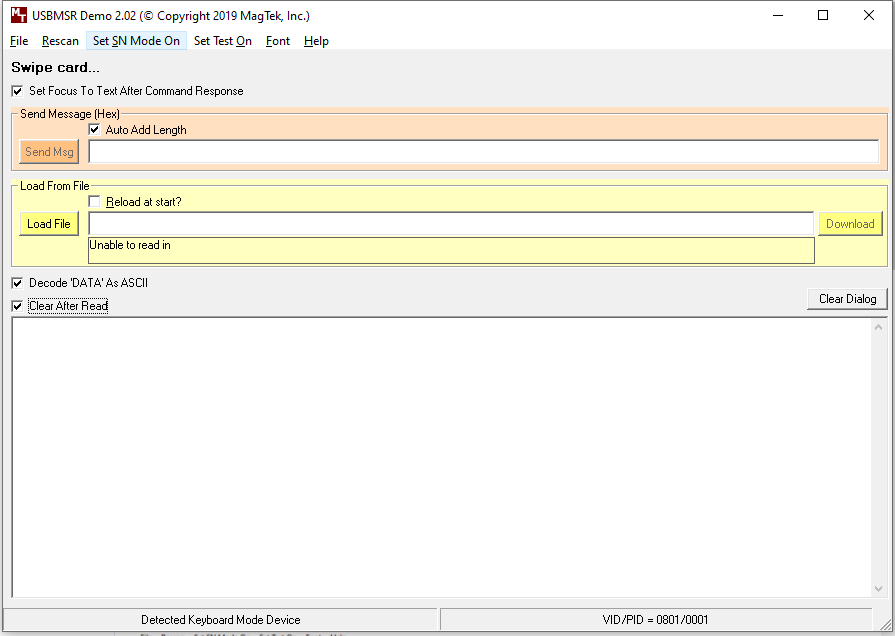Click Set Test On menu item
Screen dimensions: 895x636
point(223,41)
